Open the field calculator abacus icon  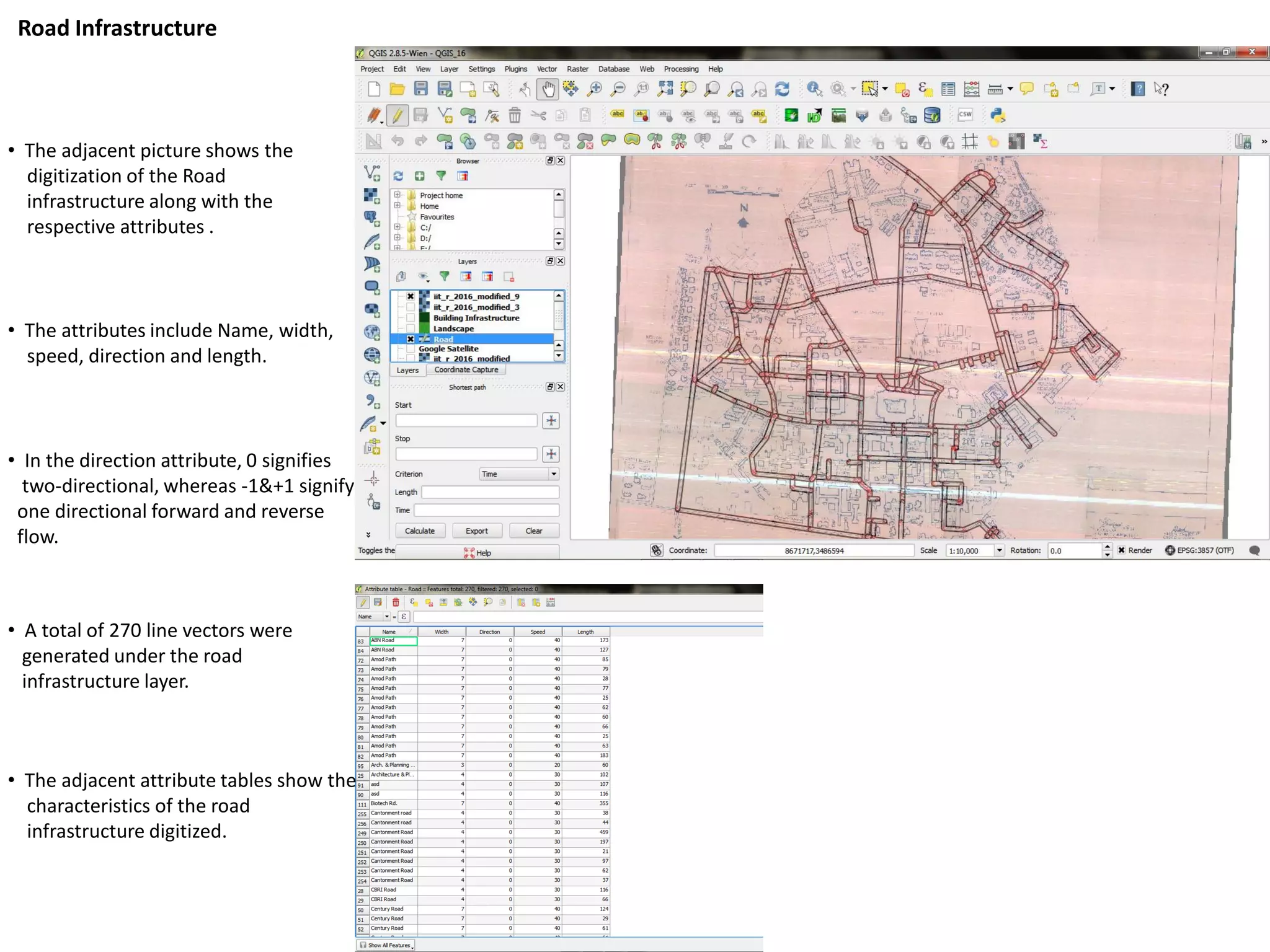click(972, 89)
